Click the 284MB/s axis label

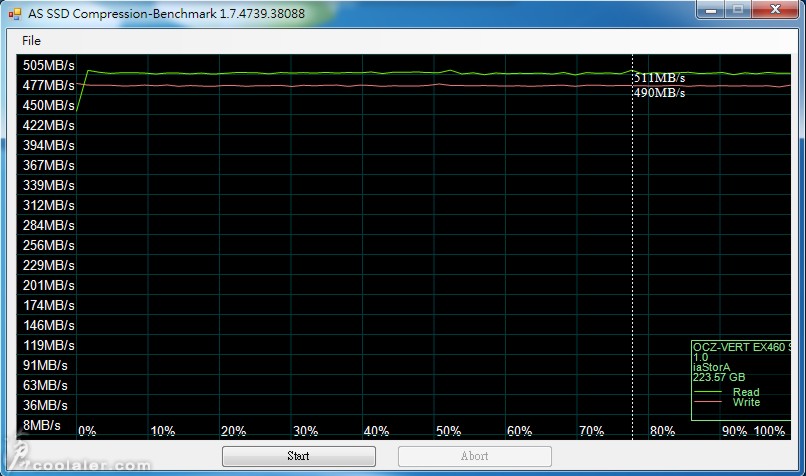(x=48, y=225)
